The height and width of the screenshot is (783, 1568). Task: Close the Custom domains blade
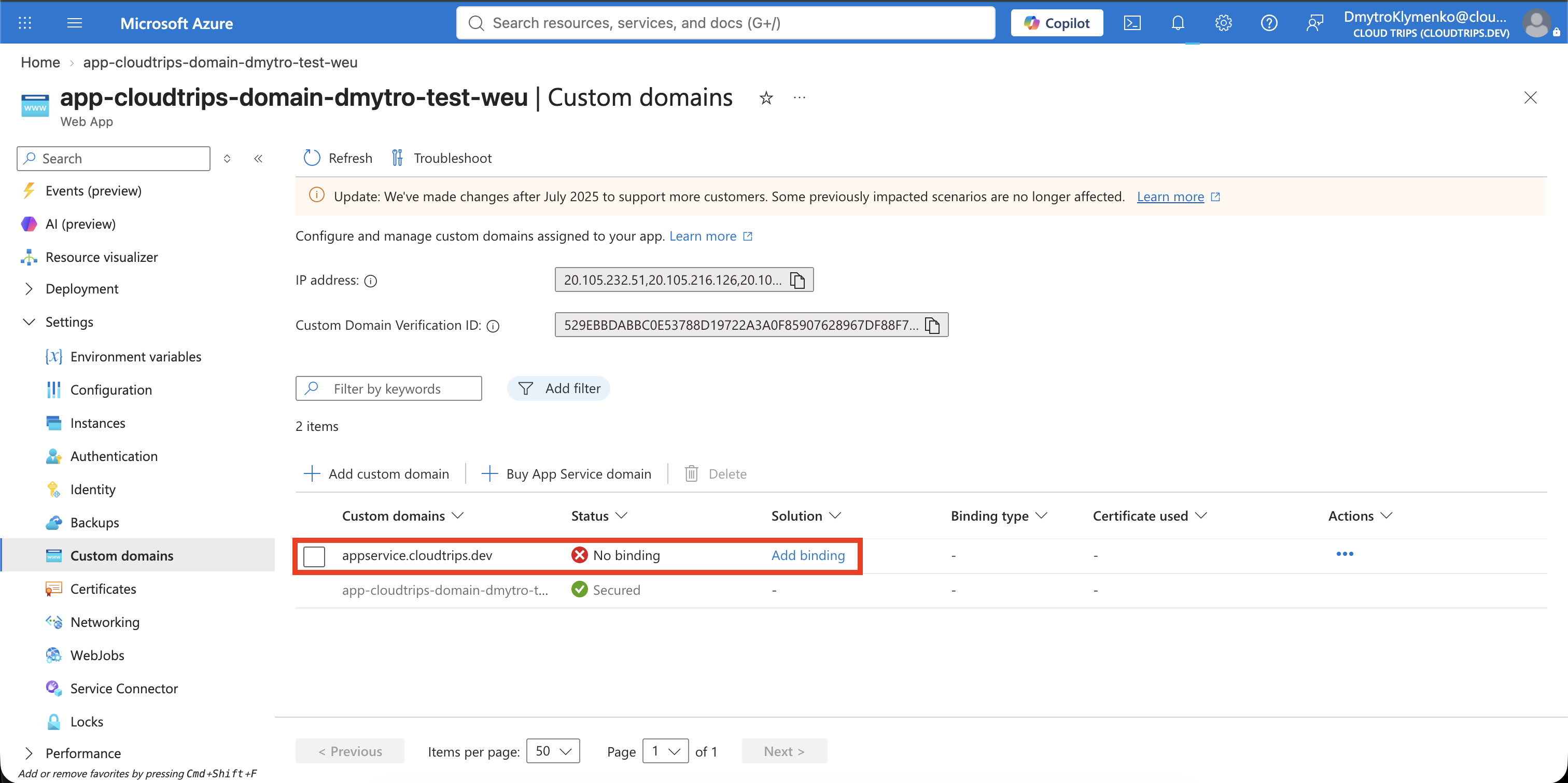pos(1530,97)
